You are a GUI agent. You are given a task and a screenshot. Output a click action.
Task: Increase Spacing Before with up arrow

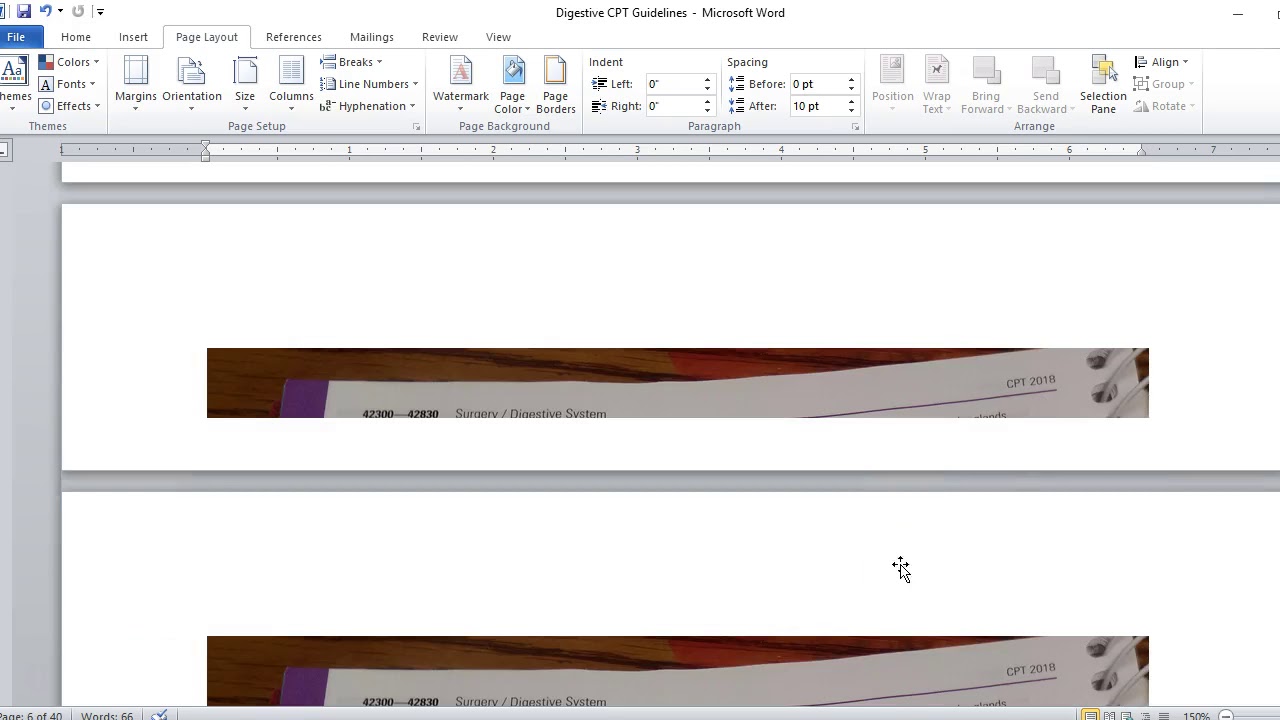click(x=851, y=80)
